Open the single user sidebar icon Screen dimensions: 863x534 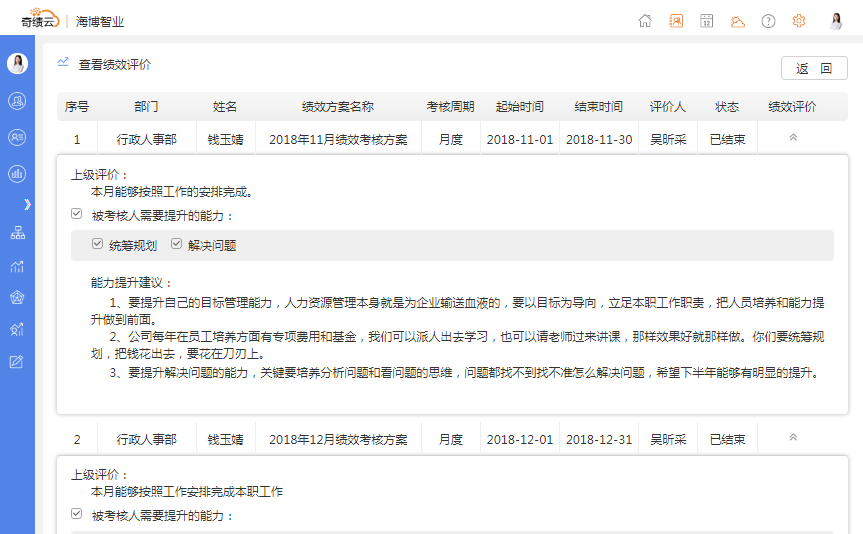(x=17, y=101)
